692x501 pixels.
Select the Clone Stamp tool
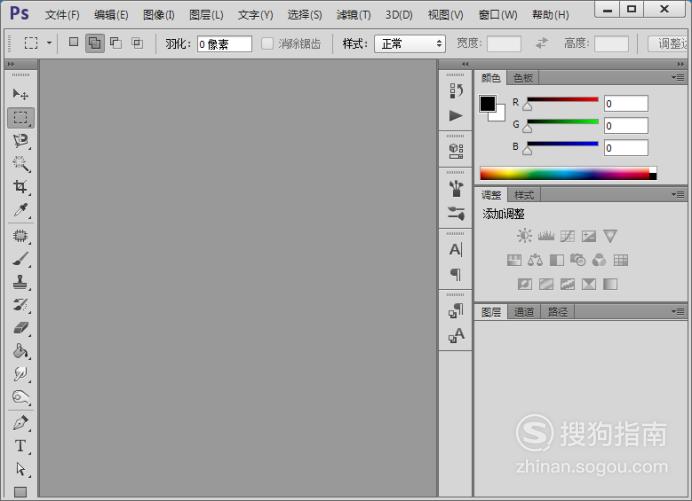[x=20, y=282]
